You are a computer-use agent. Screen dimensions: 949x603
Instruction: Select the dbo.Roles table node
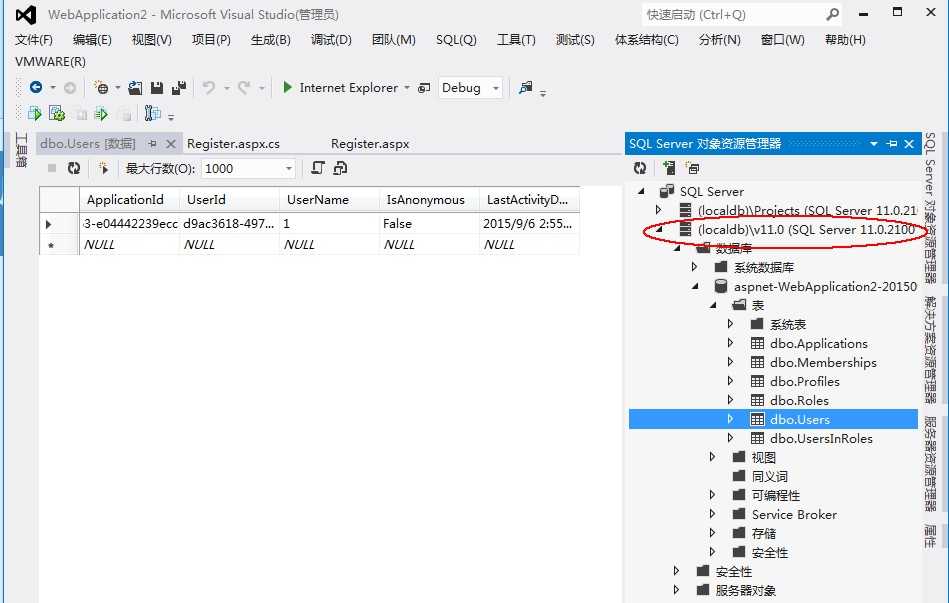[x=800, y=400]
